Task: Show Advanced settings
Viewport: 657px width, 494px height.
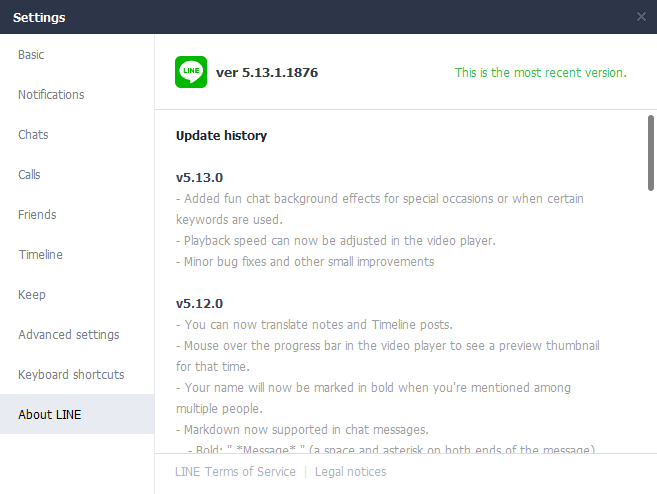Action: pos(68,335)
